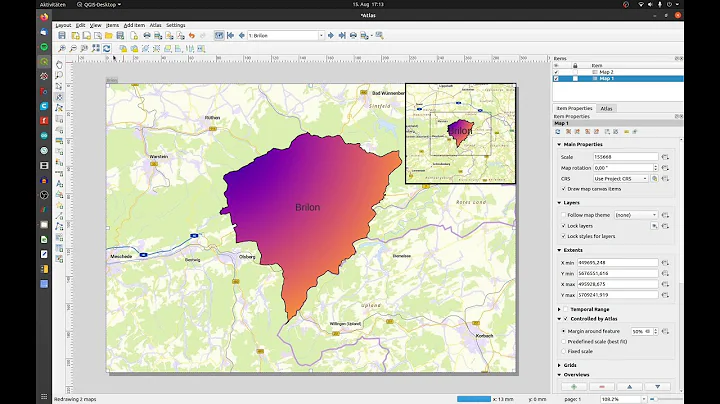Screen dimensions: 720x404
Task: Open the atlas feature dropdown showing Brilon
Action: (286, 35)
